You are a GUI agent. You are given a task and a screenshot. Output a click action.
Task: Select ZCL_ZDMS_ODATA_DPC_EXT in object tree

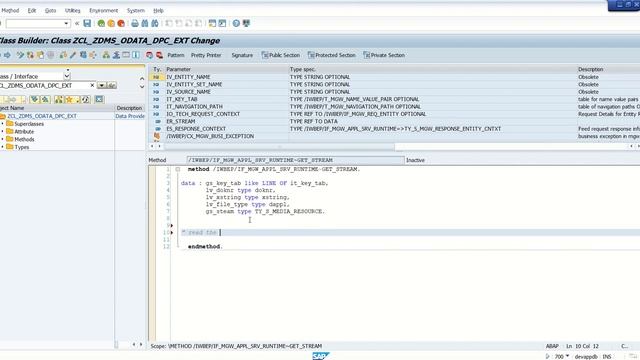42,116
